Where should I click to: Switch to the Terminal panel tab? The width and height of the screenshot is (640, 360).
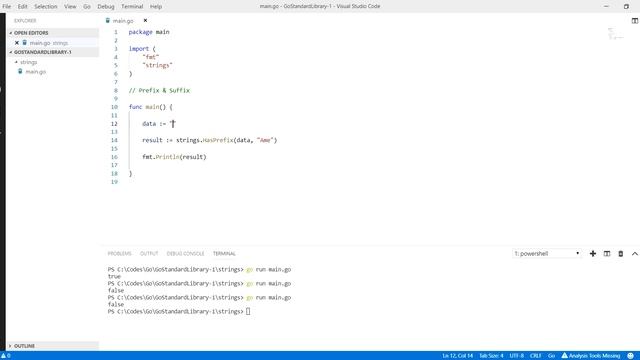pos(224,253)
